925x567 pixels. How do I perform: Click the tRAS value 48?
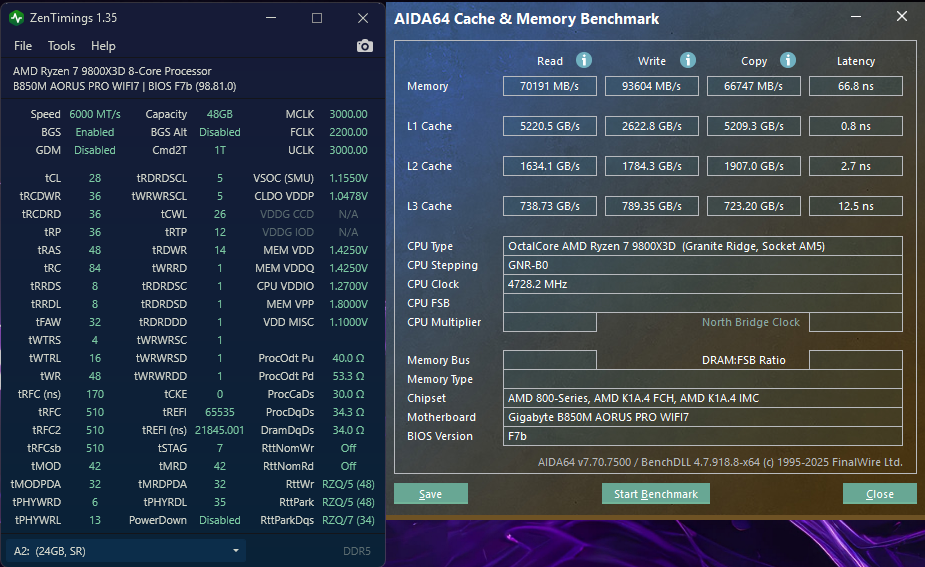pos(95,250)
